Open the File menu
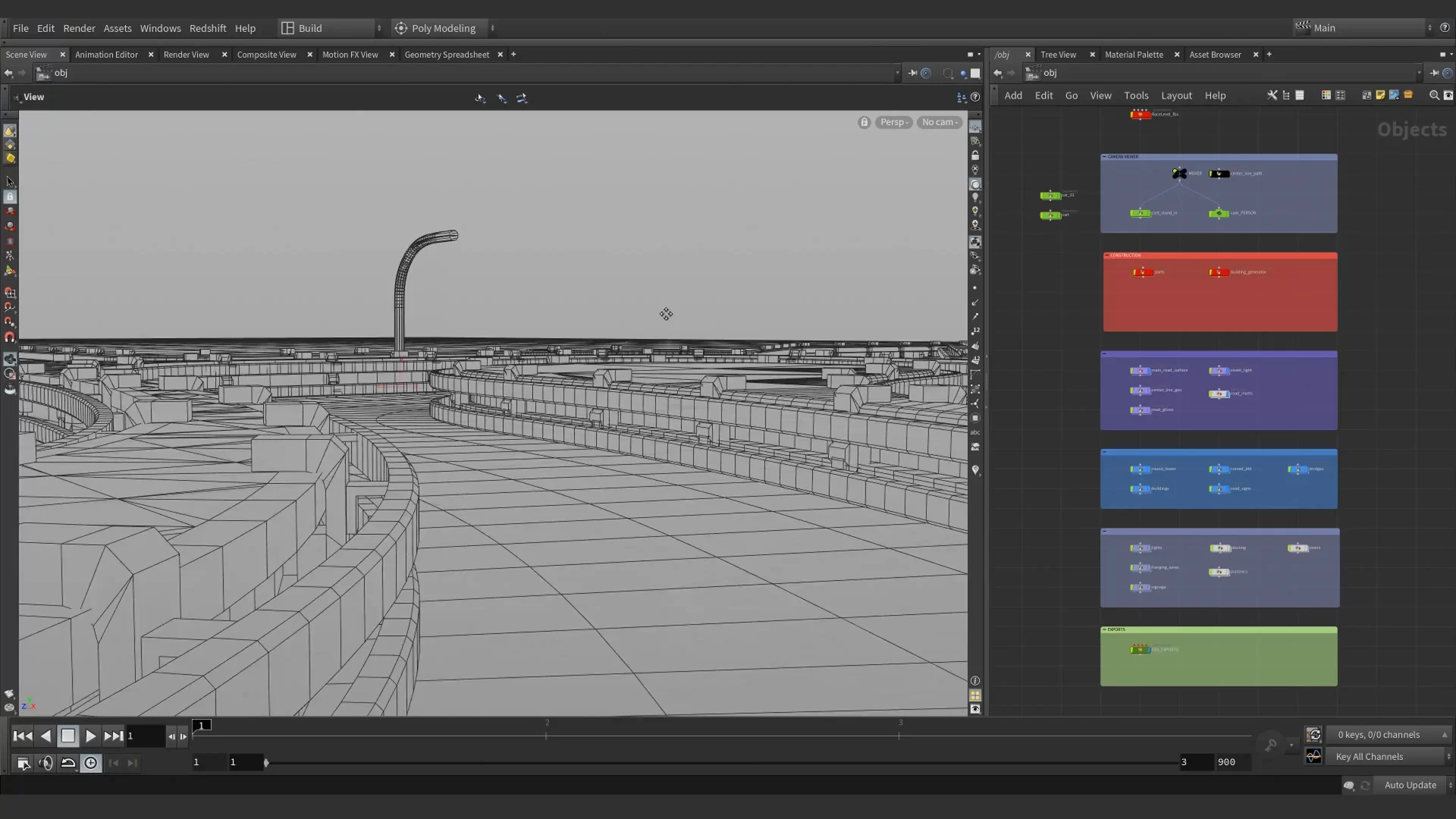 coord(20,28)
